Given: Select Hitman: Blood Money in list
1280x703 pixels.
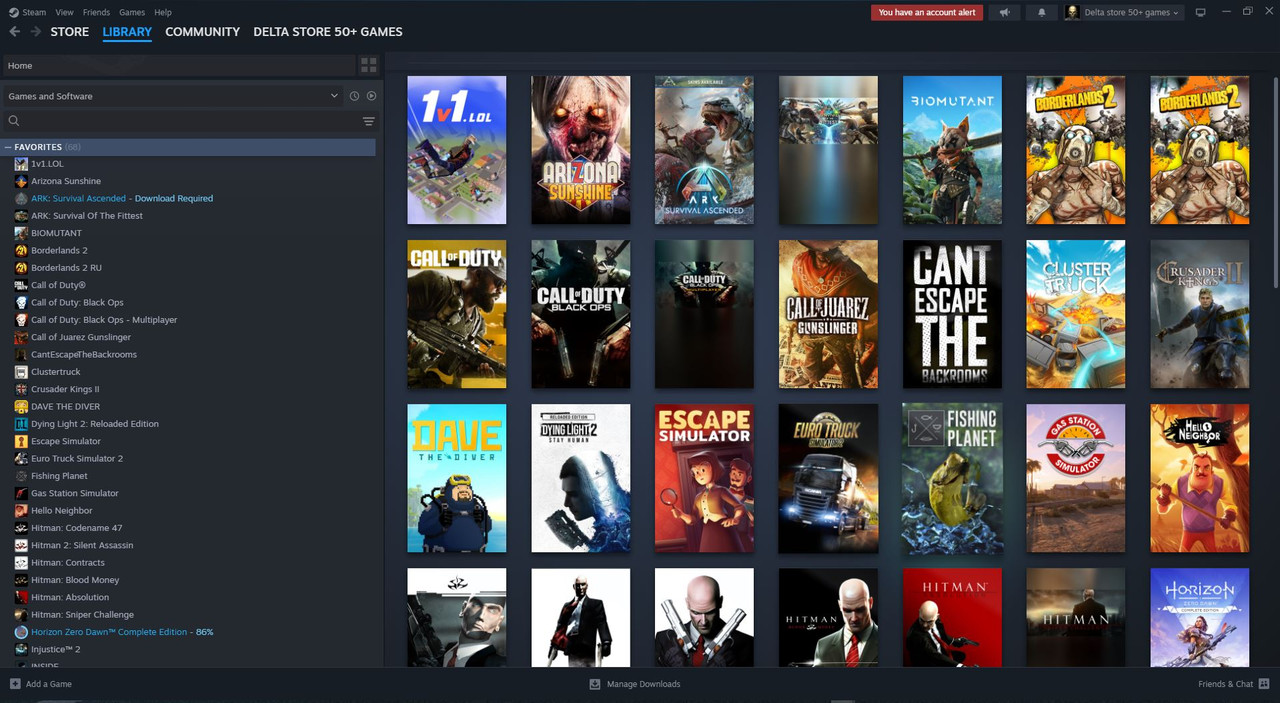Looking at the screenshot, I should [x=75, y=580].
